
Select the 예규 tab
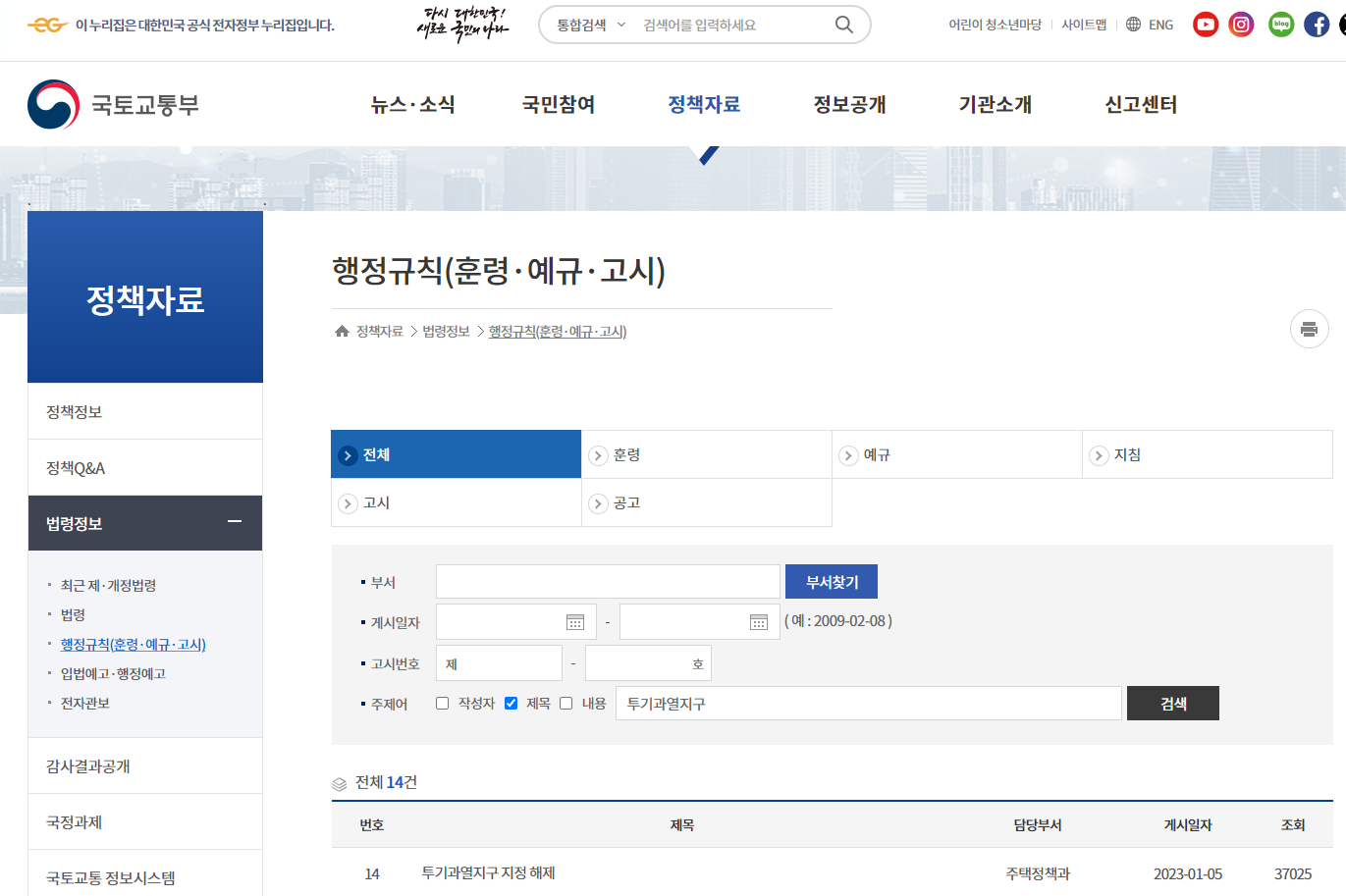[957, 454]
